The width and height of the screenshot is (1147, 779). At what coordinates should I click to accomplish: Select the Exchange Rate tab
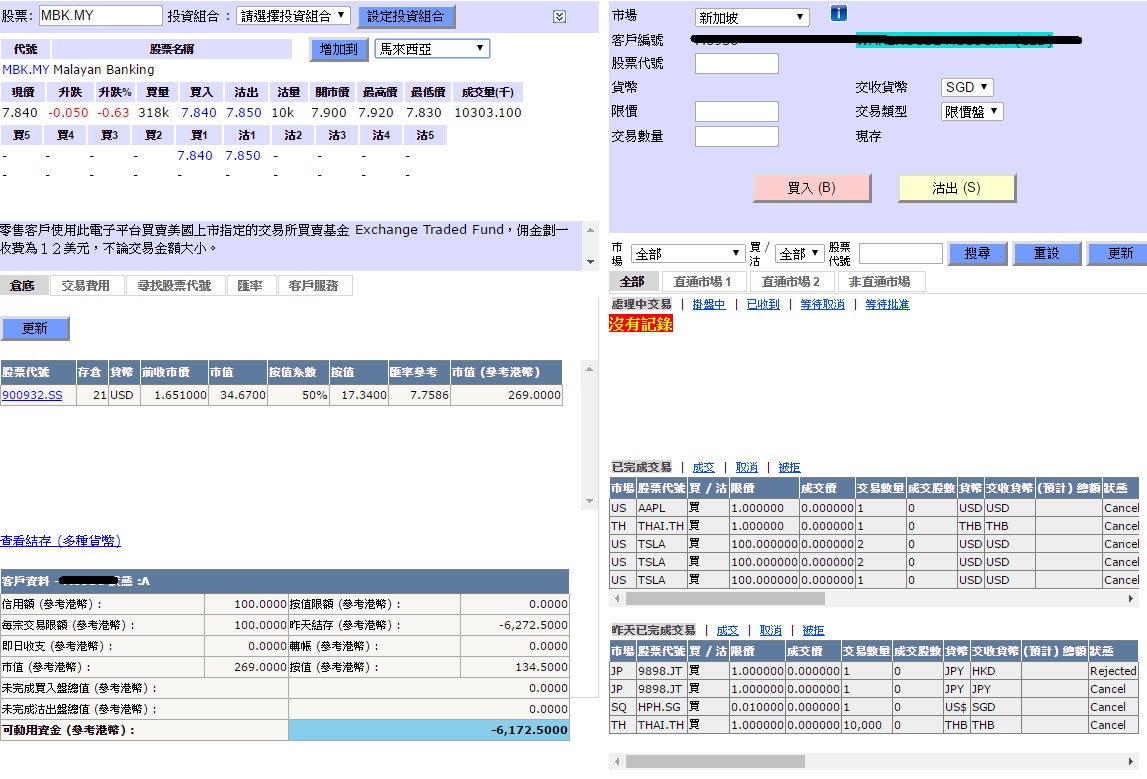(250, 286)
